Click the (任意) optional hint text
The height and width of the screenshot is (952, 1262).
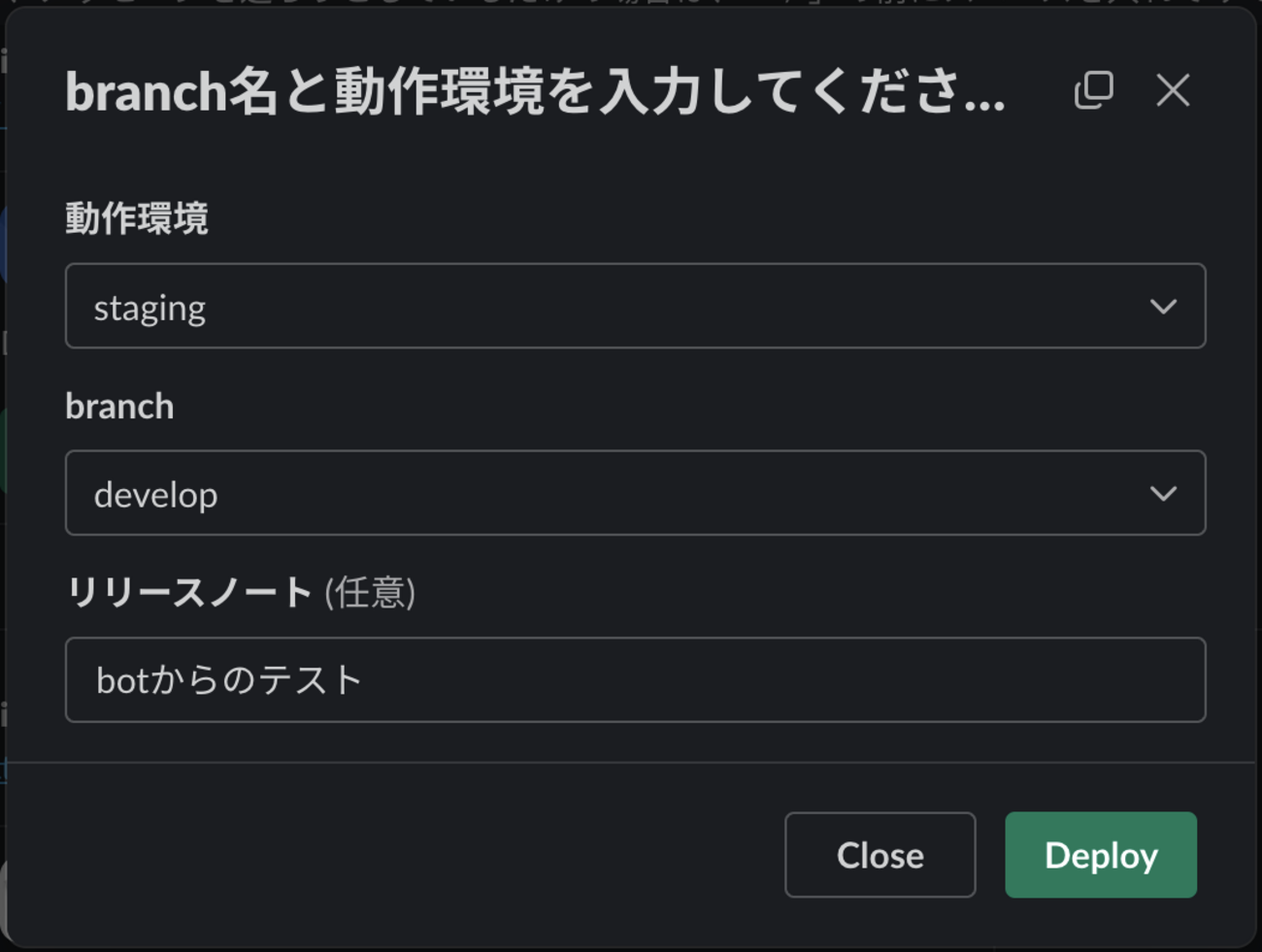point(370,592)
